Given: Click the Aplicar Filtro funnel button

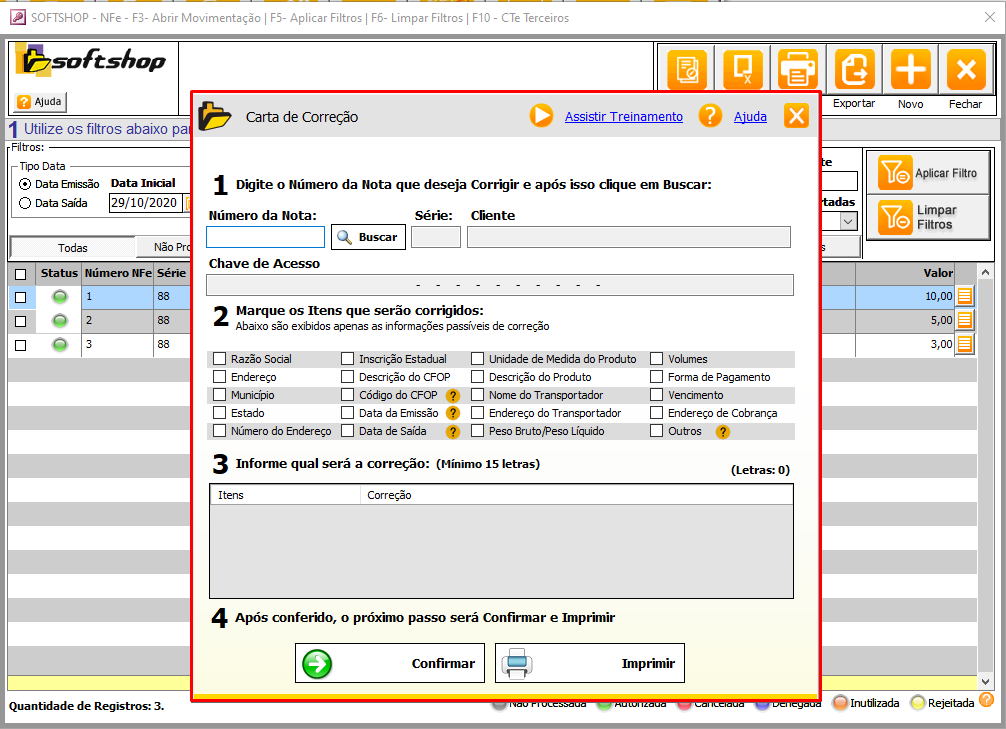Looking at the screenshot, I should point(927,173).
